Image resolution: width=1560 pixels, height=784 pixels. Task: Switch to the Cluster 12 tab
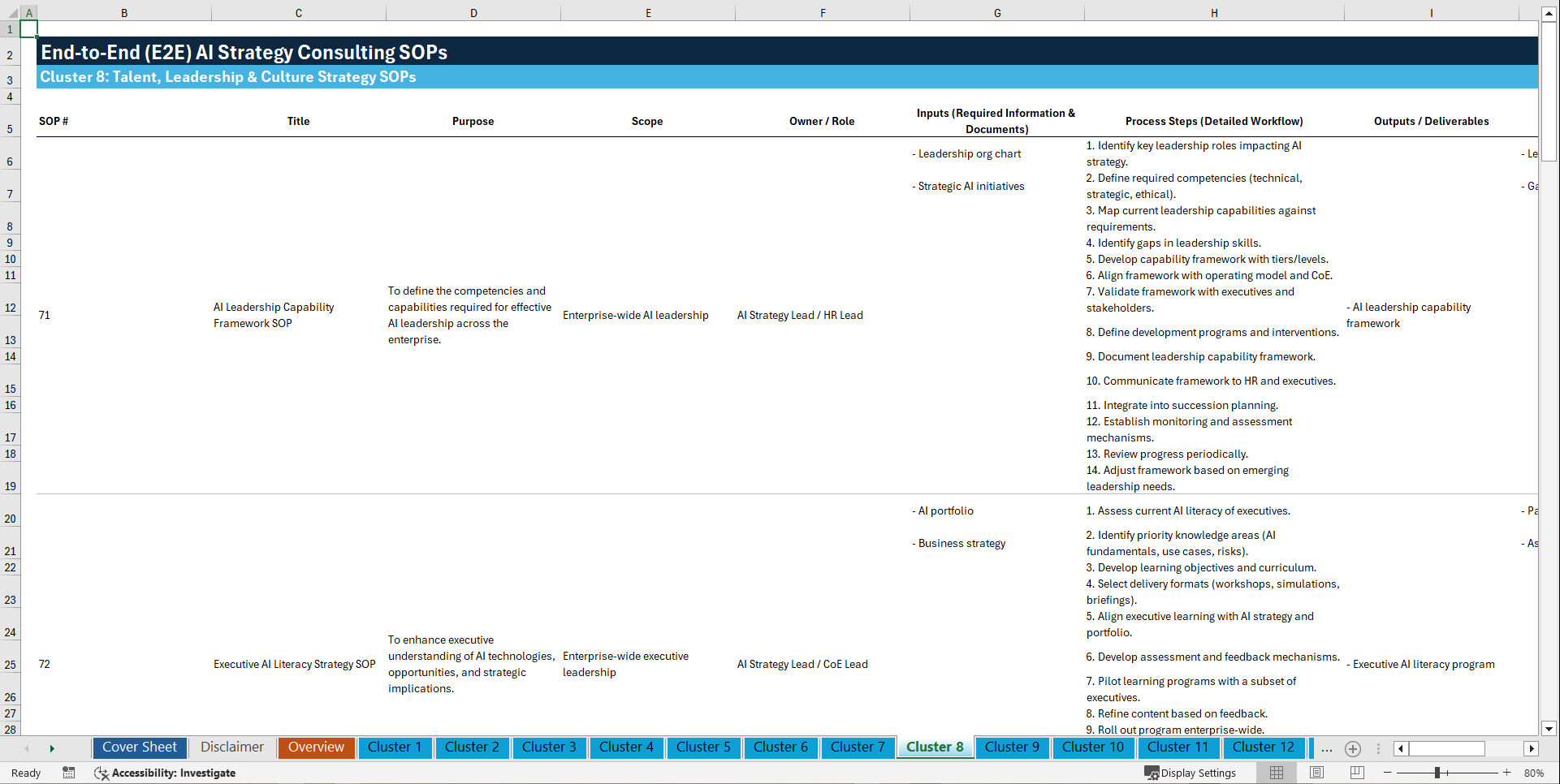click(1264, 747)
